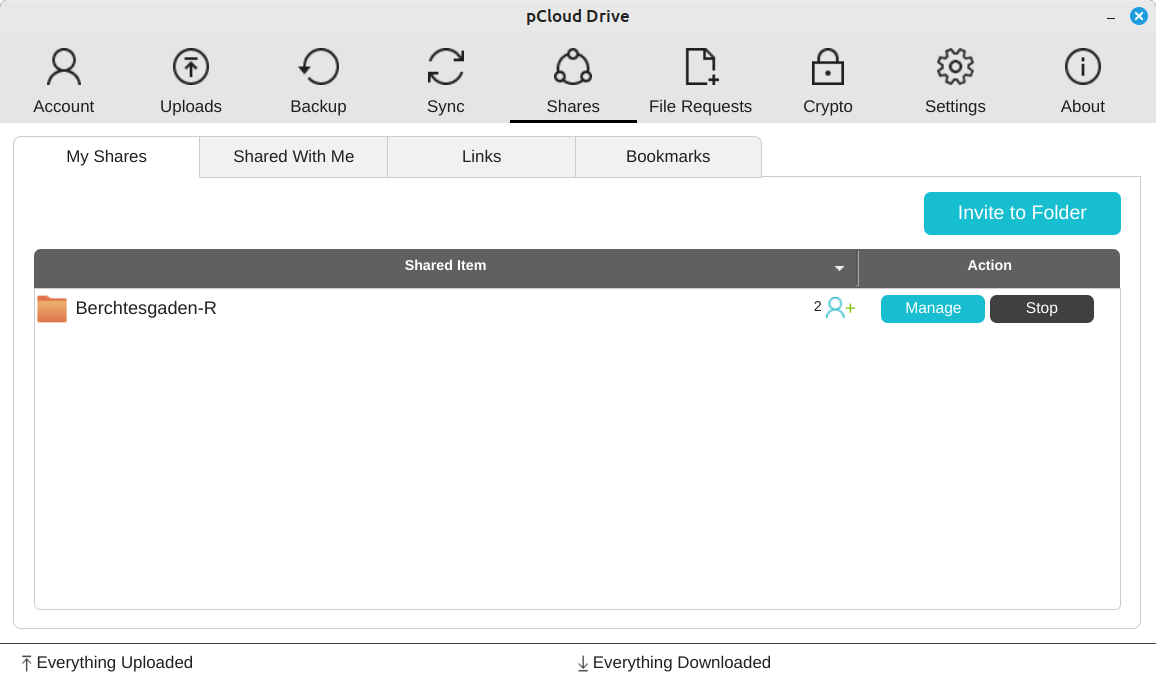
Task: Click the Invite to Folder button
Action: coord(1022,213)
